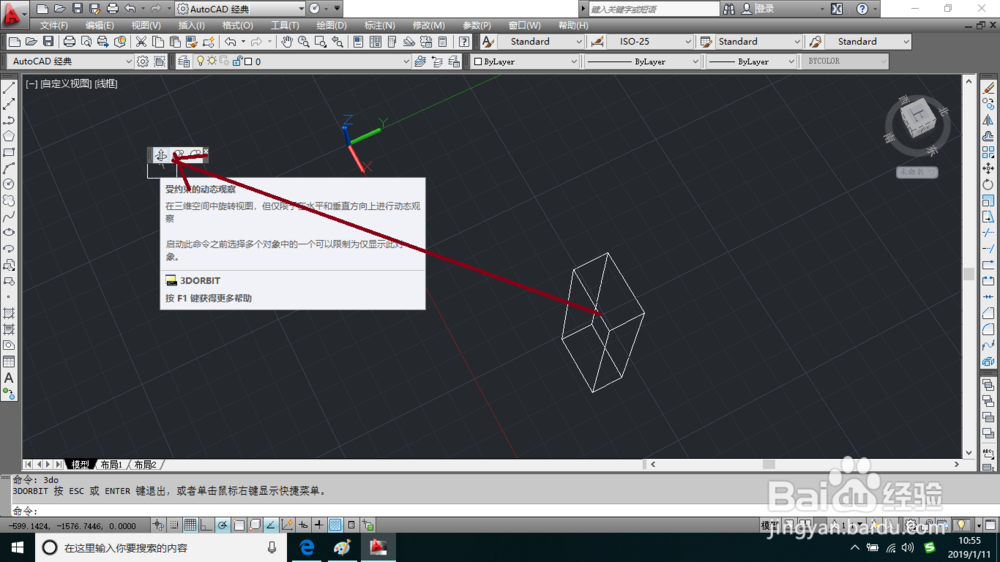The image size is (1000, 562).
Task: Open Microsoft Edge from the taskbar
Action: click(x=307, y=547)
